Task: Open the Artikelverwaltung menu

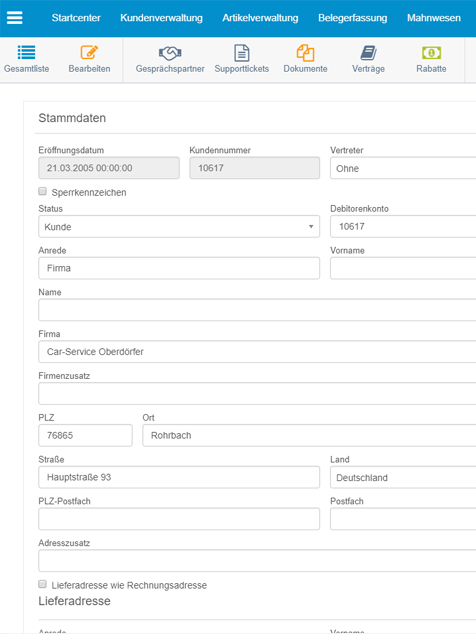Action: pos(260,18)
